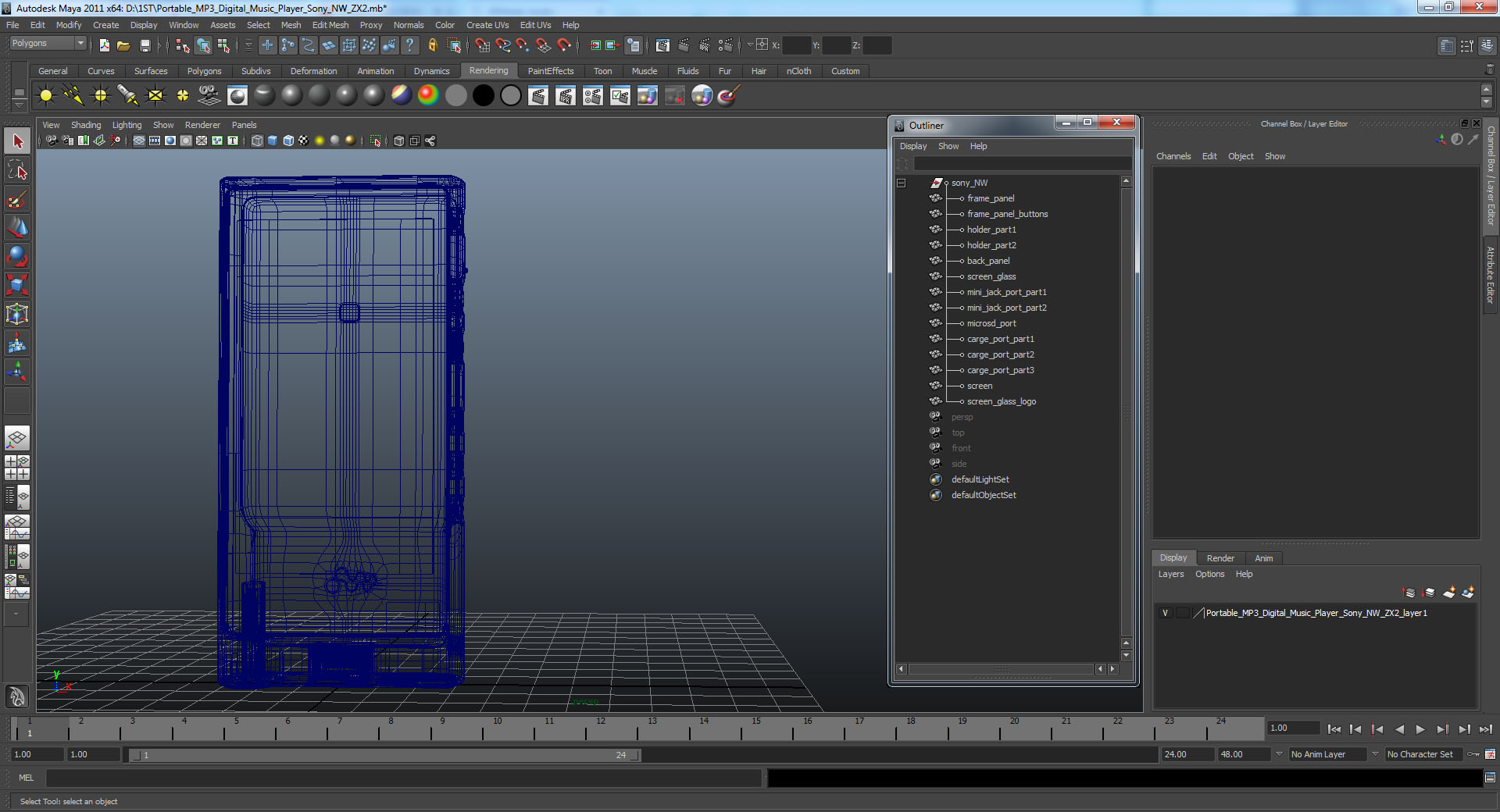Screen dimensions: 1500x812
Task: Enable snap to points magnet icon
Action: [523, 45]
